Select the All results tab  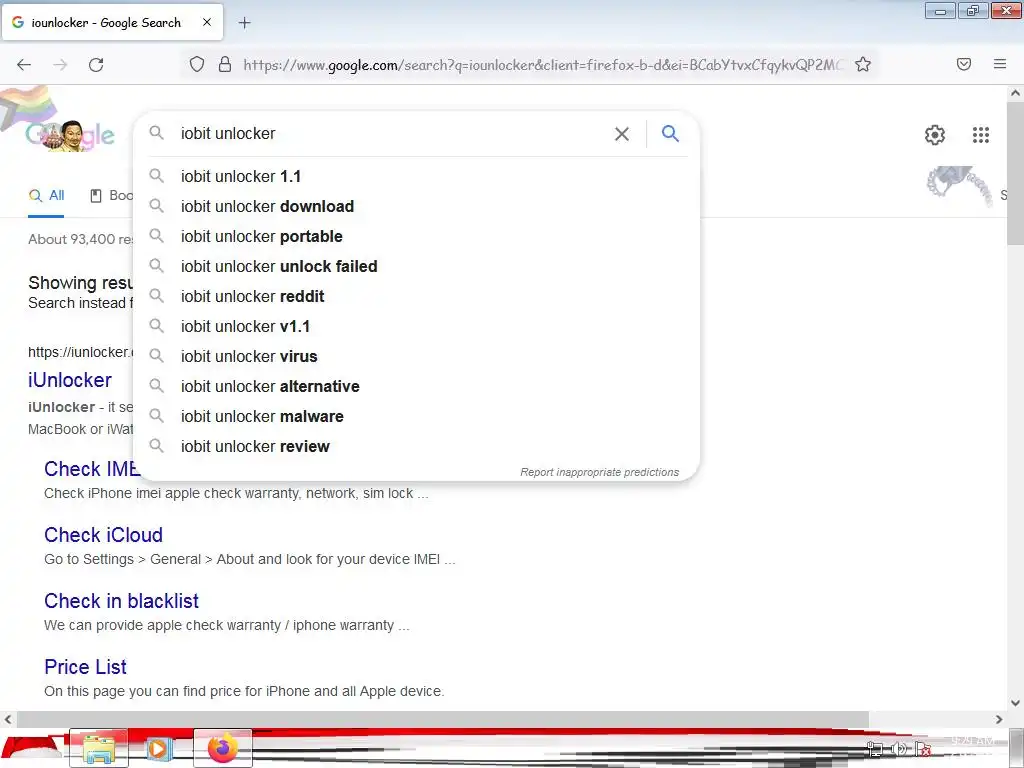[x=46, y=195]
